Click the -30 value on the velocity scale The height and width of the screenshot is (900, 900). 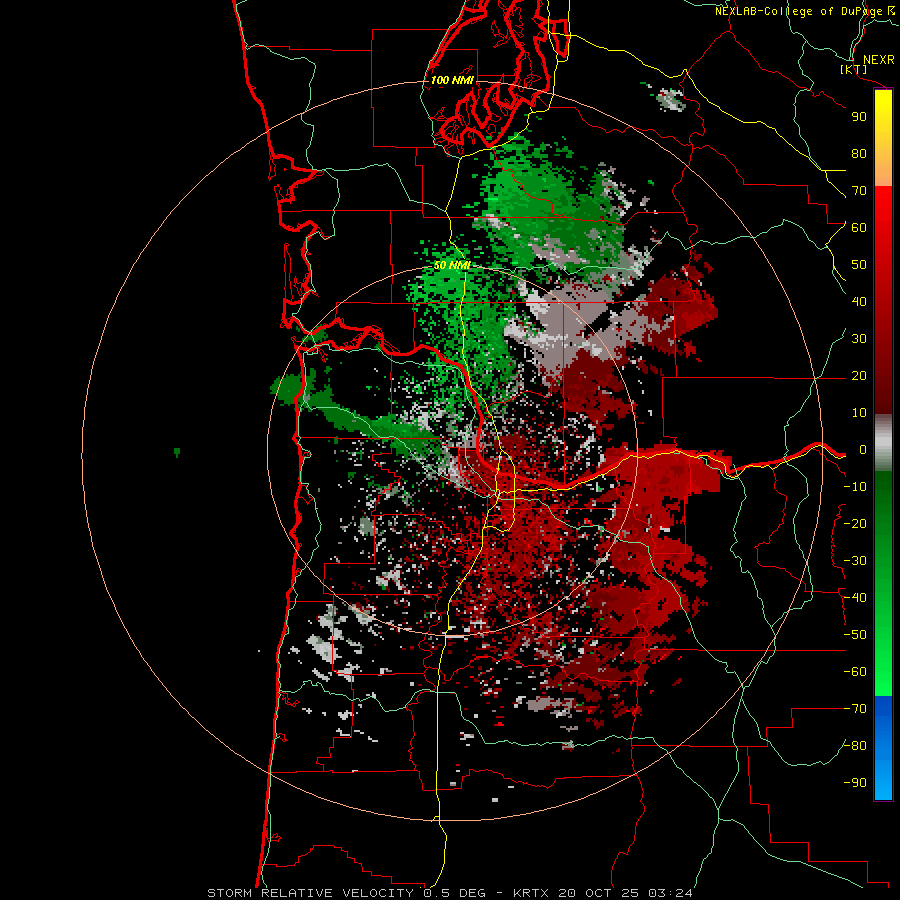click(x=855, y=561)
